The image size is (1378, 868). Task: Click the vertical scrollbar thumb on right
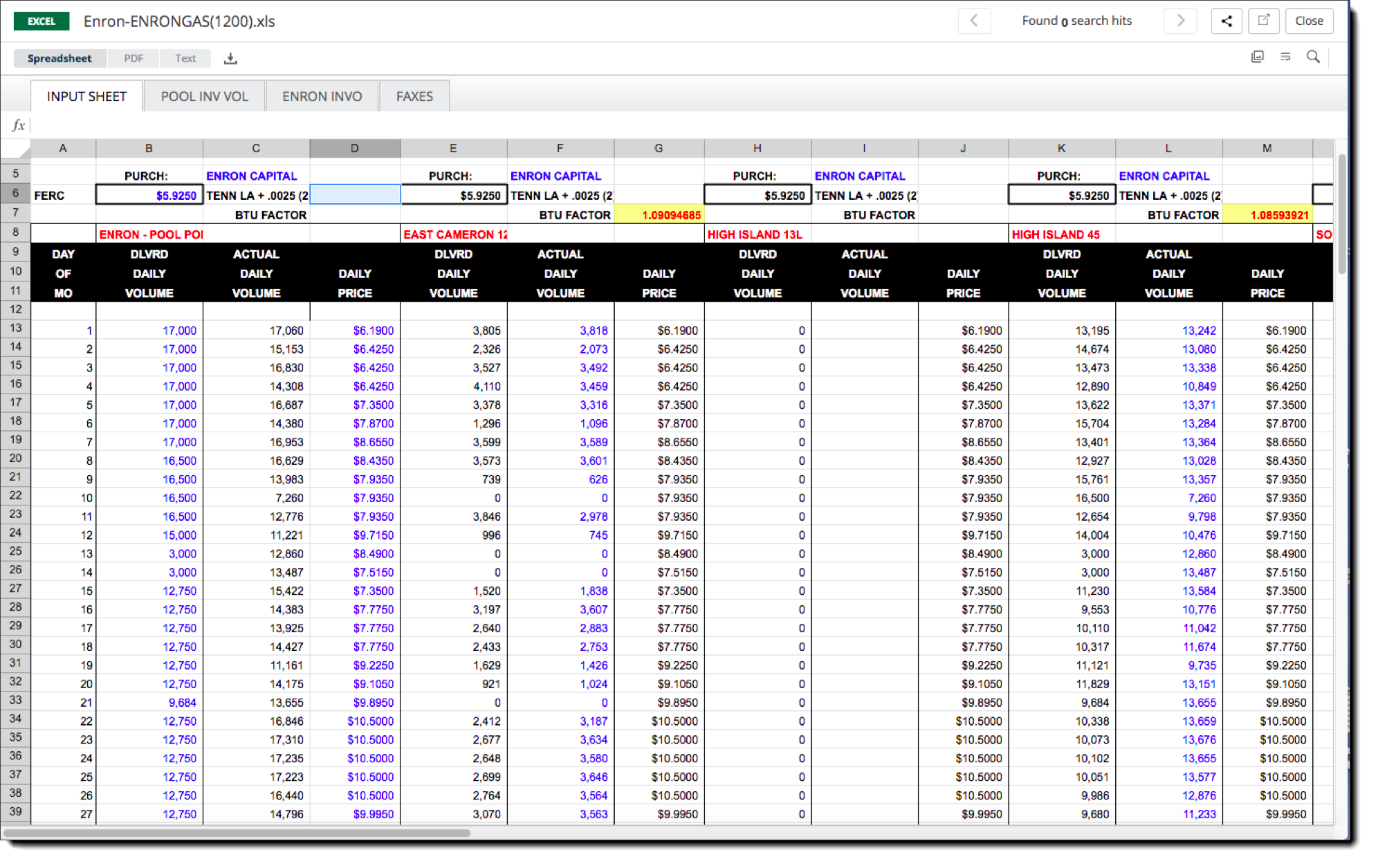point(1342,214)
